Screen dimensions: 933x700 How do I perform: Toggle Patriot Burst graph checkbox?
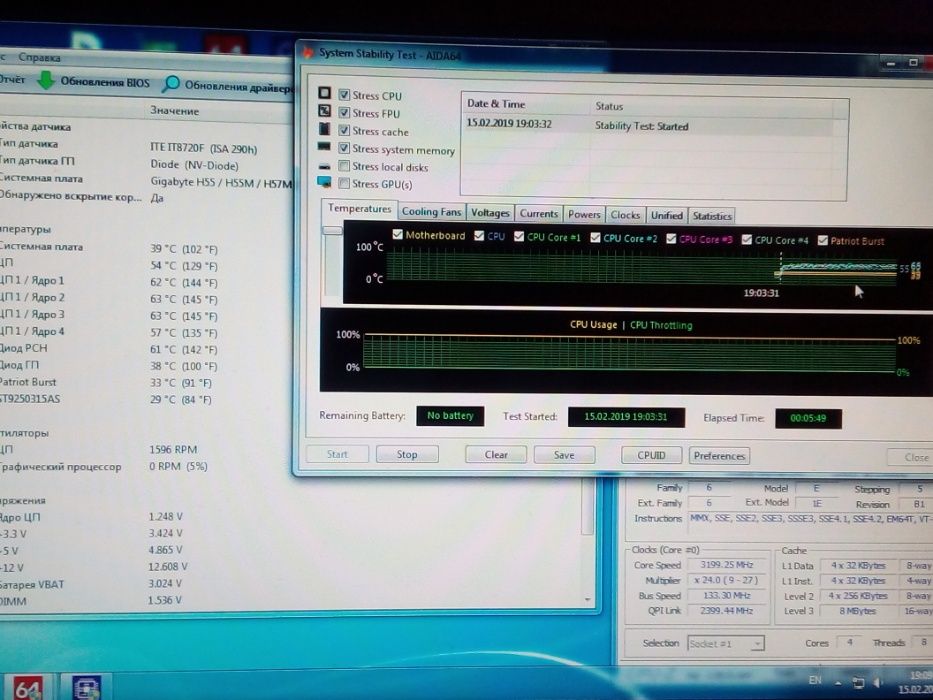pos(822,240)
